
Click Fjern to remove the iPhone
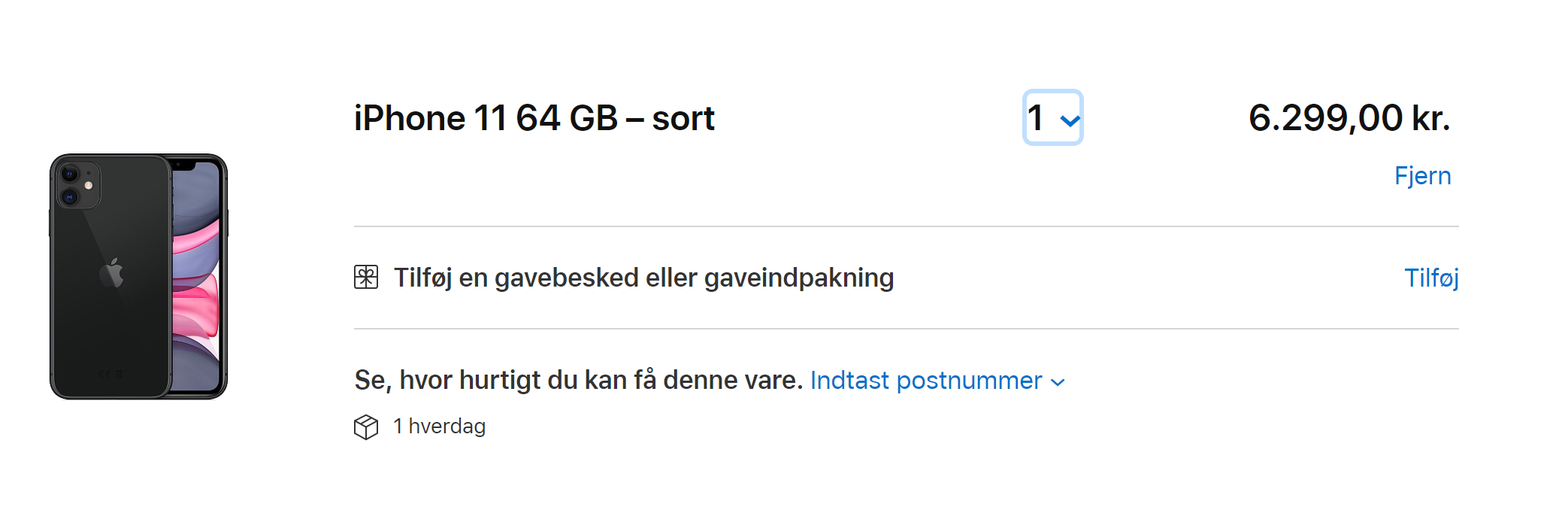tap(1424, 175)
